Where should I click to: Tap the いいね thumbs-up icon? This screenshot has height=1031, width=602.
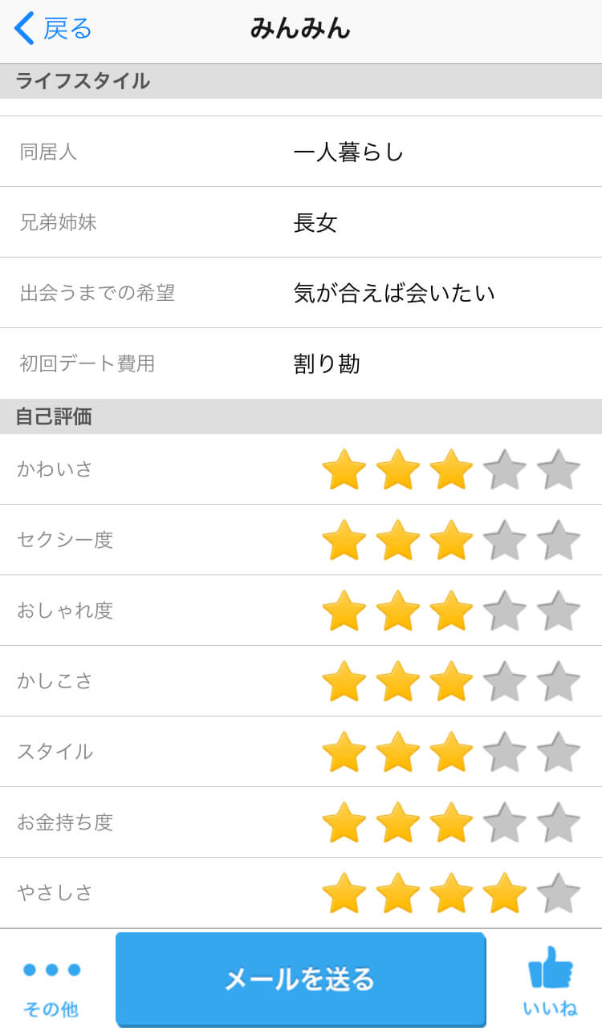[548, 968]
